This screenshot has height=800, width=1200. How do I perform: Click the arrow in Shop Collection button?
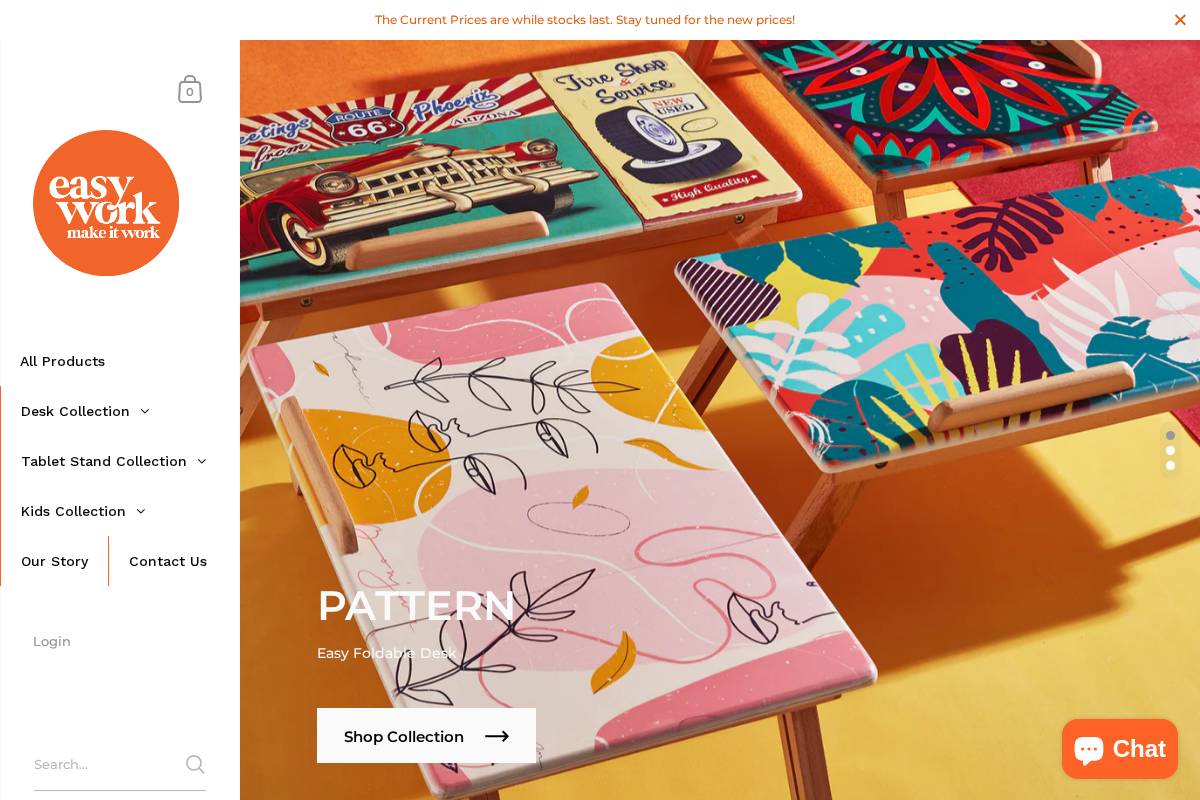[497, 737]
